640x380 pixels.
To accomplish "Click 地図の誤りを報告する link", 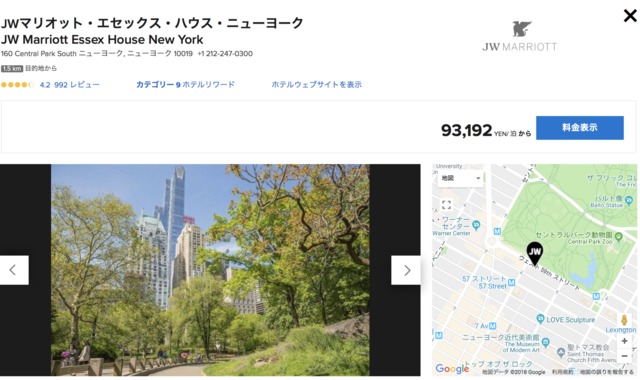I will [x=607, y=372].
